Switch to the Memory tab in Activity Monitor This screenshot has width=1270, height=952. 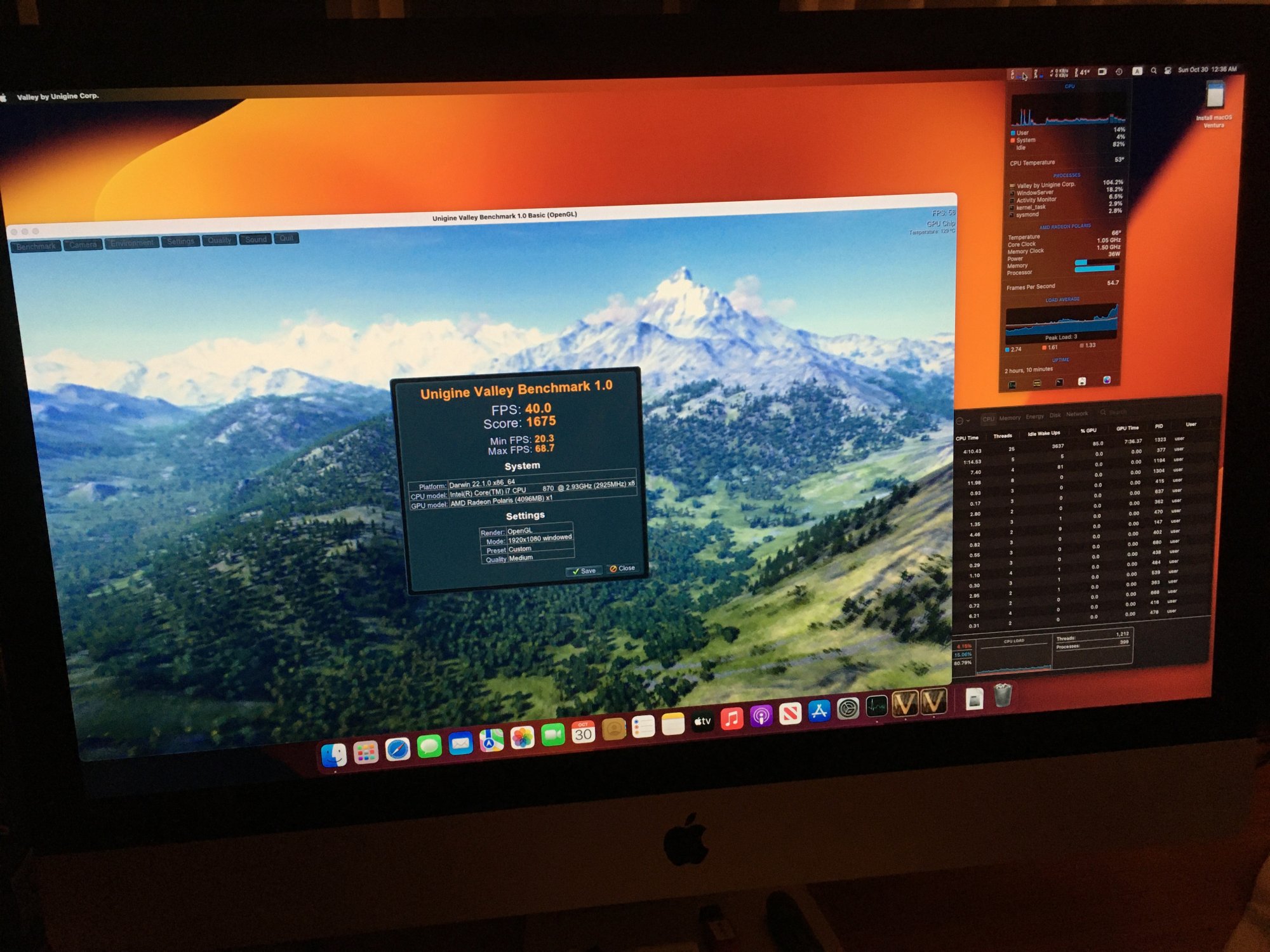click(x=1010, y=418)
